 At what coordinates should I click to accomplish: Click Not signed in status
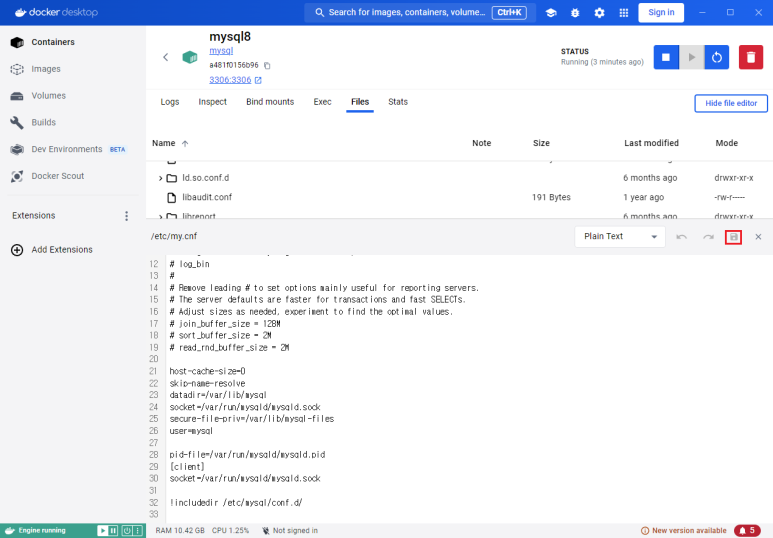(290, 531)
